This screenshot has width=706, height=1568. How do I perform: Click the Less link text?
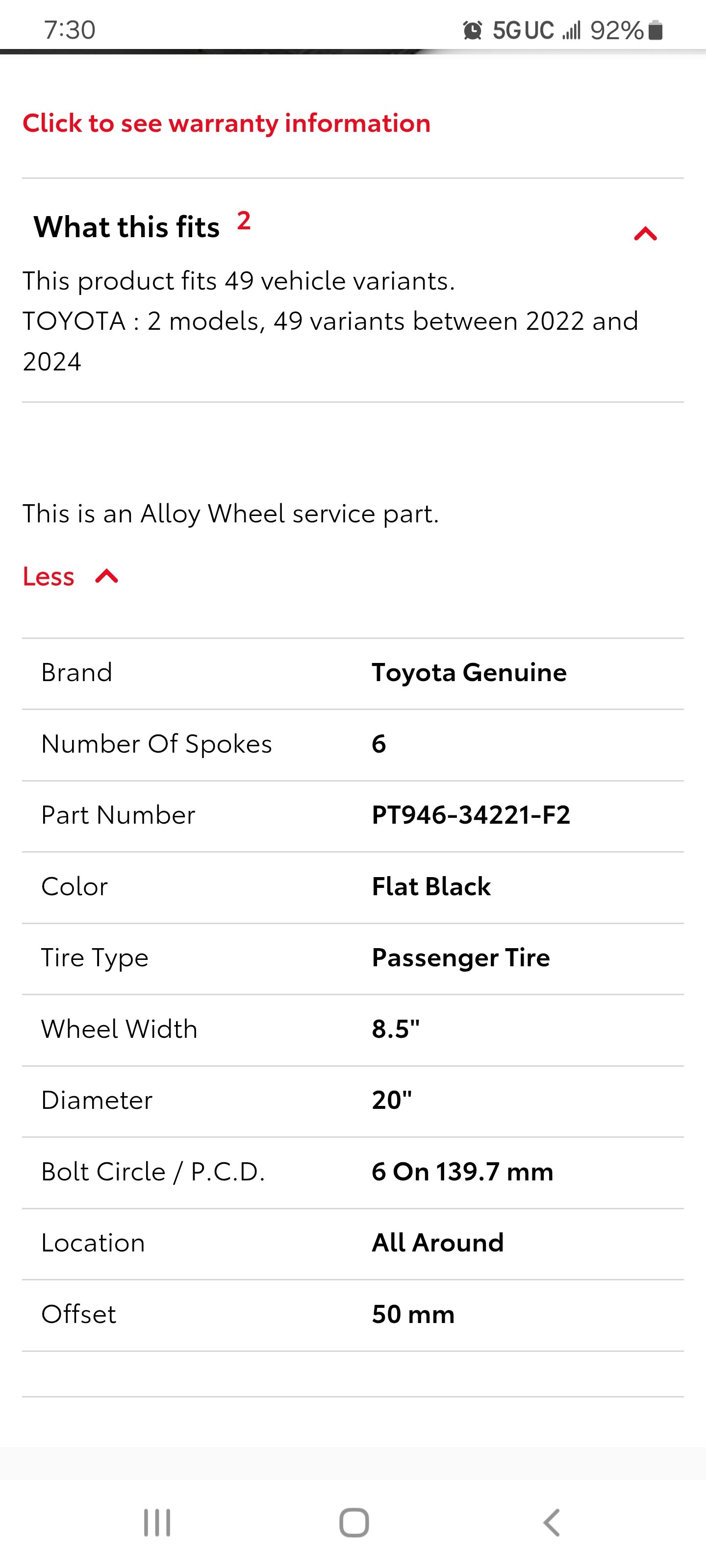coord(48,576)
